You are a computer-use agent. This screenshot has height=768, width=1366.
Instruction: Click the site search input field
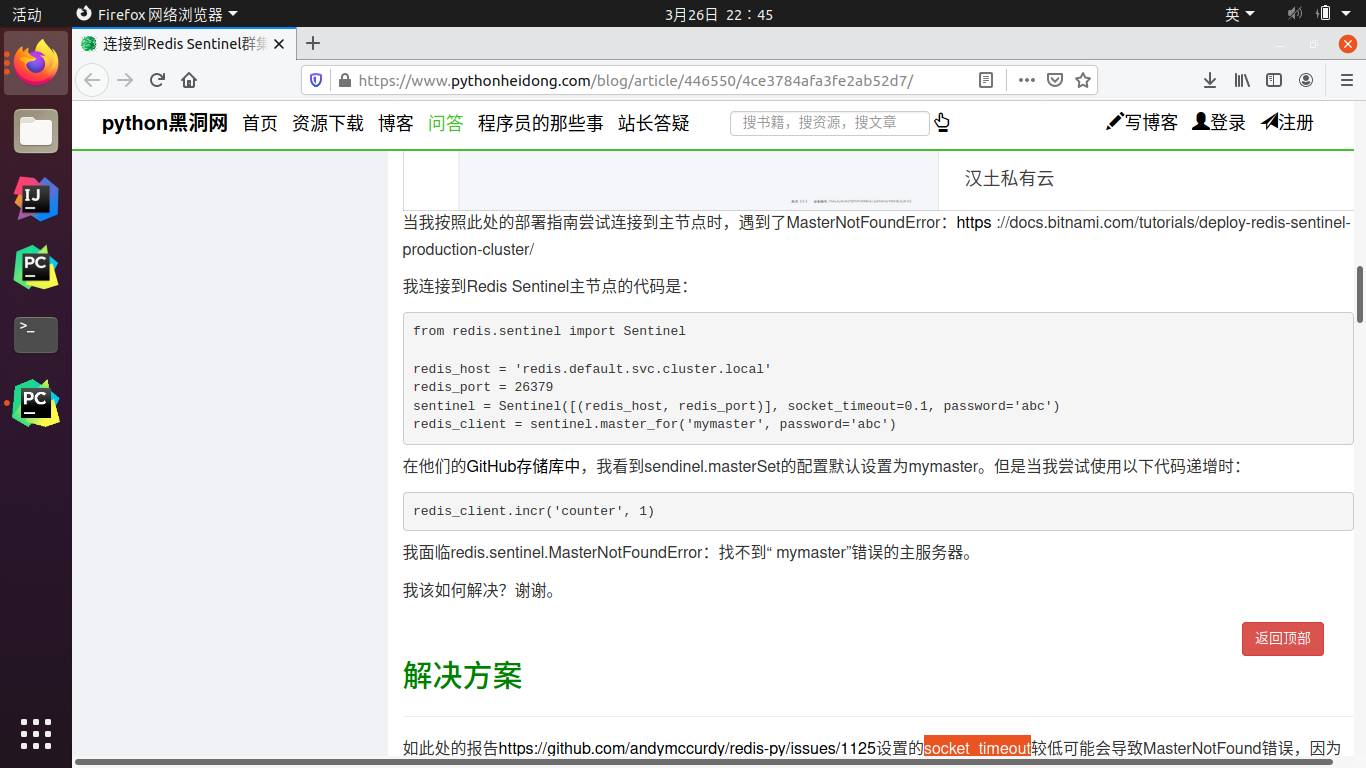coord(830,122)
